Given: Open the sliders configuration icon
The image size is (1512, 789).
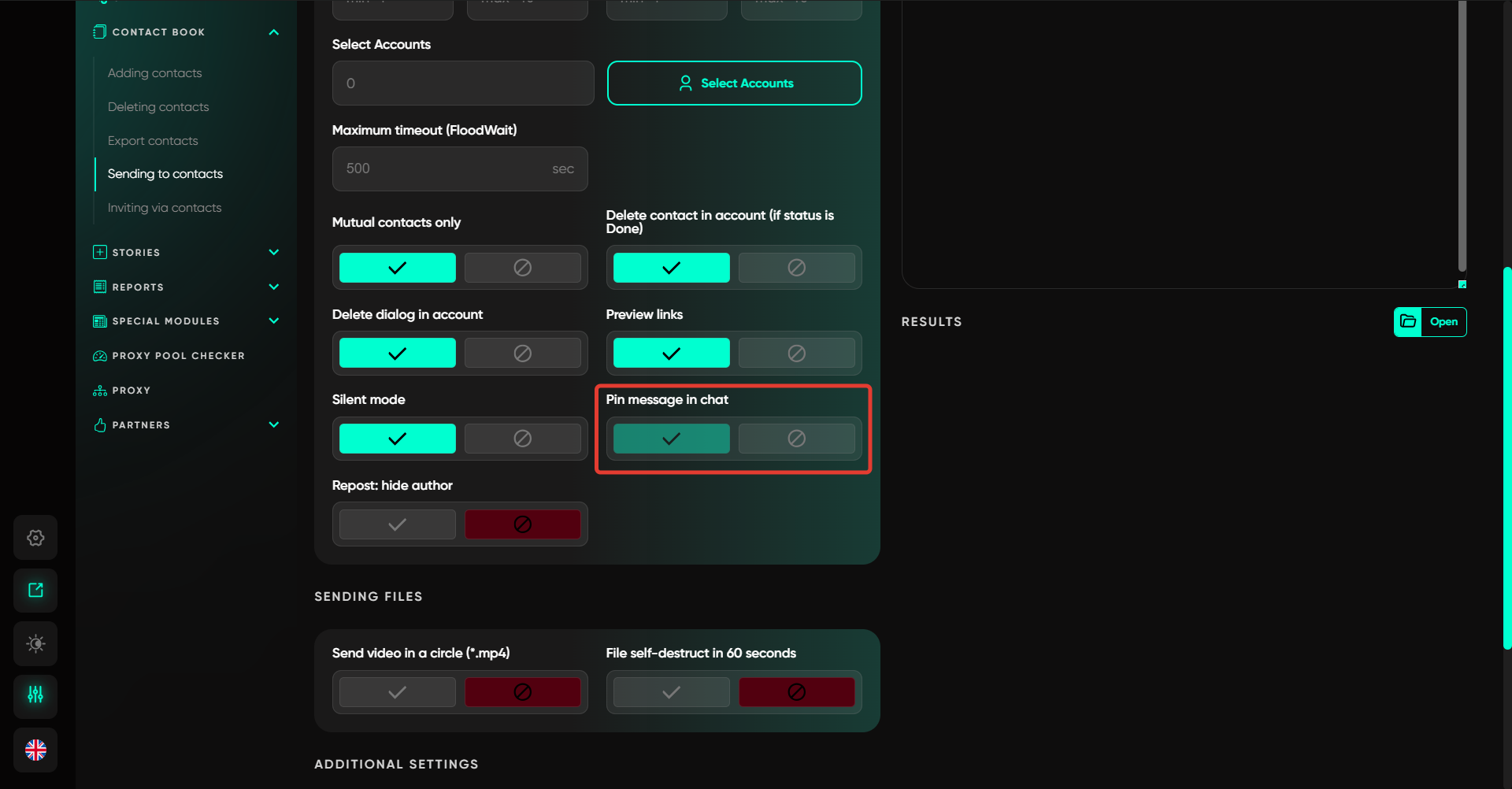Looking at the screenshot, I should coord(35,695).
